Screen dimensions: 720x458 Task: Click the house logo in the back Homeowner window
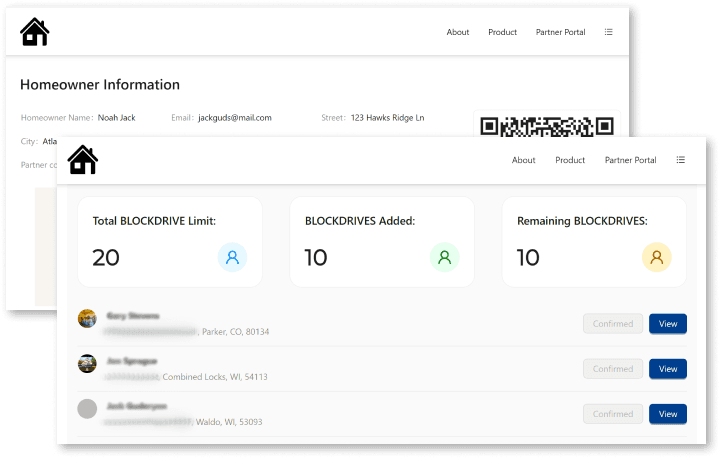click(x=34, y=32)
